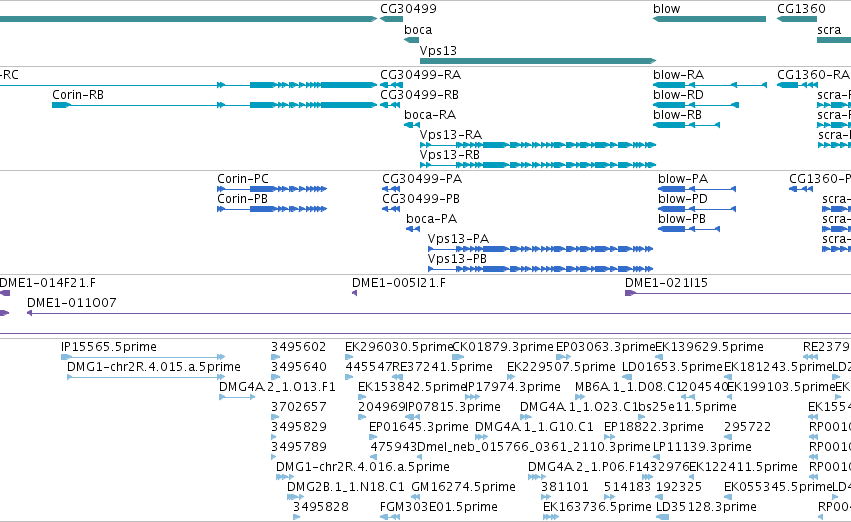The image size is (851, 522).
Task: Select the IP07815.3prime EST label
Action: click(453, 407)
